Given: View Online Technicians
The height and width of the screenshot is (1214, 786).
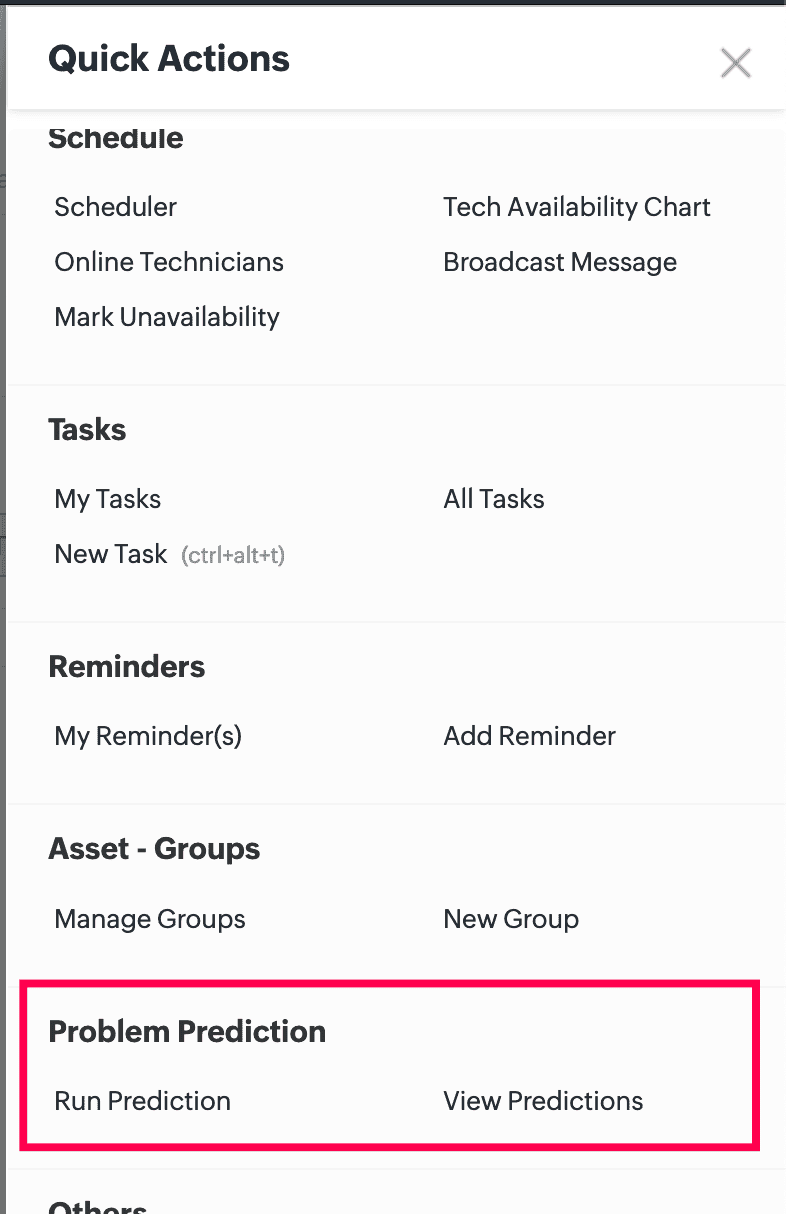Looking at the screenshot, I should [x=169, y=262].
